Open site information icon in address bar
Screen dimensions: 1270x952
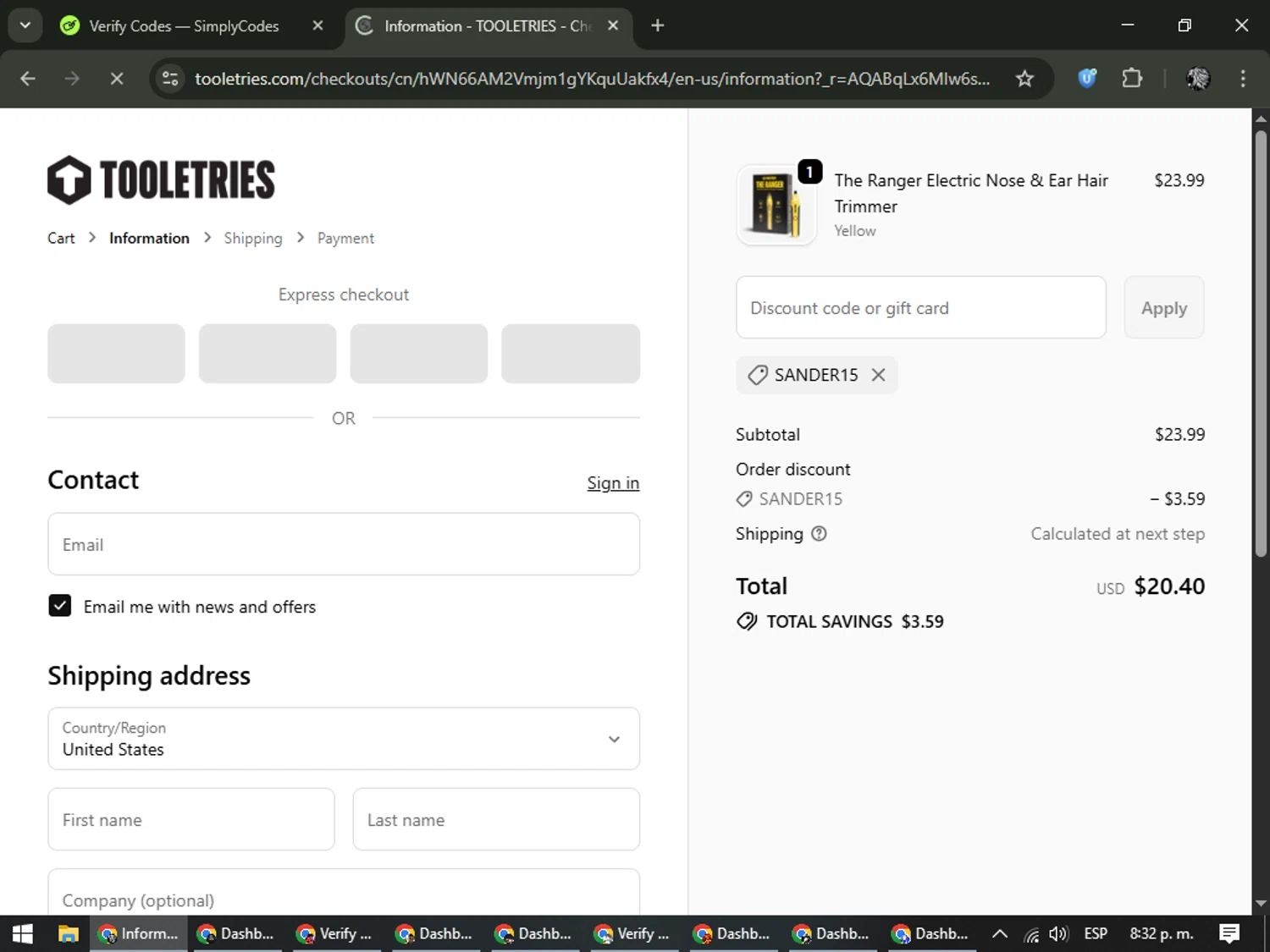coord(170,79)
